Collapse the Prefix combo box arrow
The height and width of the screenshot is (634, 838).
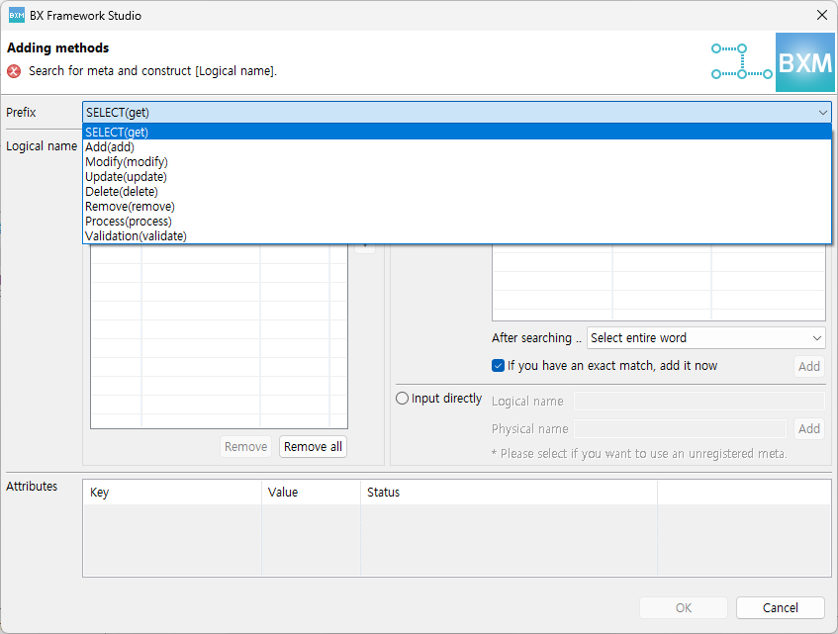click(822, 113)
